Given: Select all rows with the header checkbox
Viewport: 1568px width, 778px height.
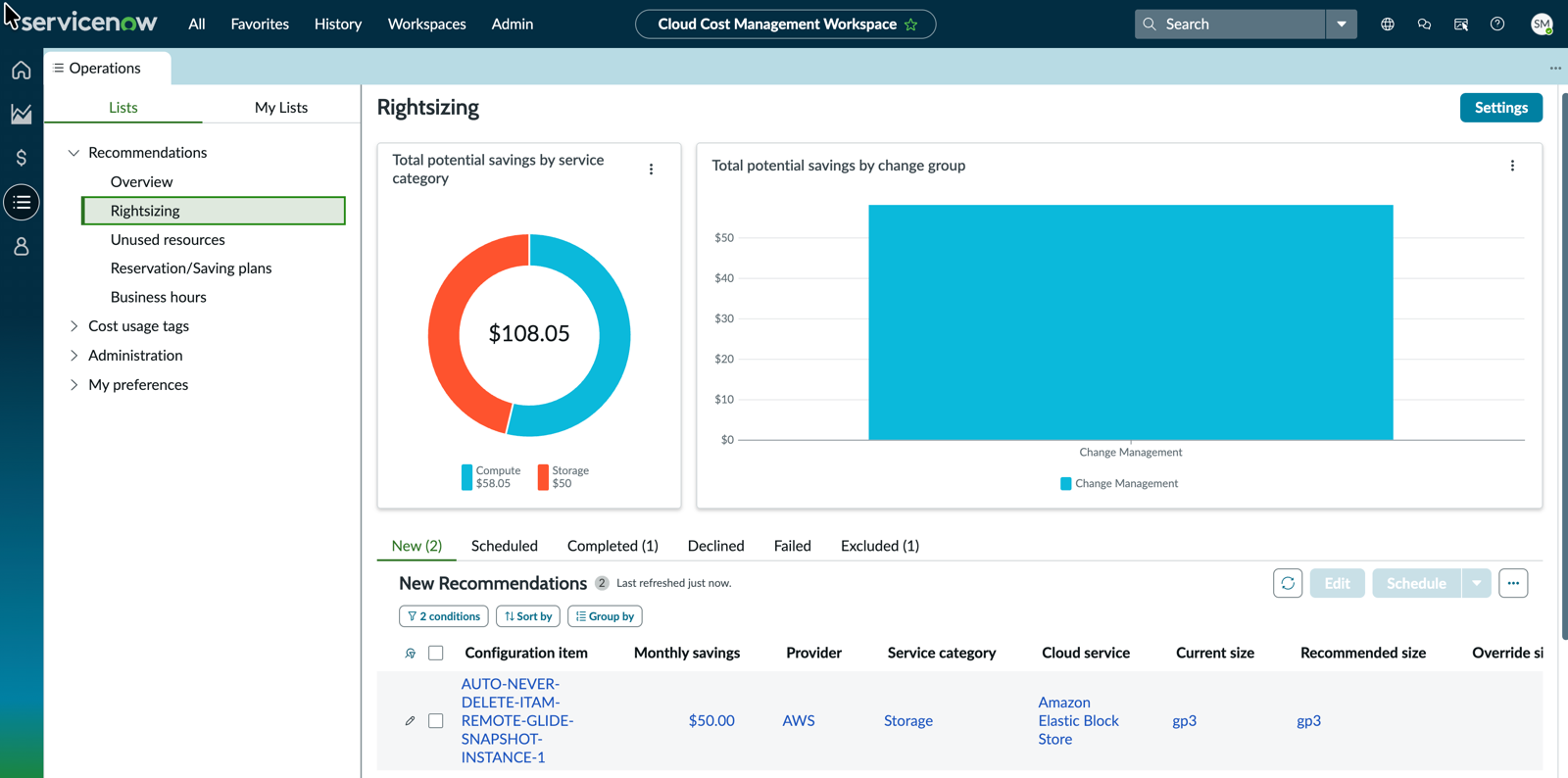Looking at the screenshot, I should tap(436, 653).
